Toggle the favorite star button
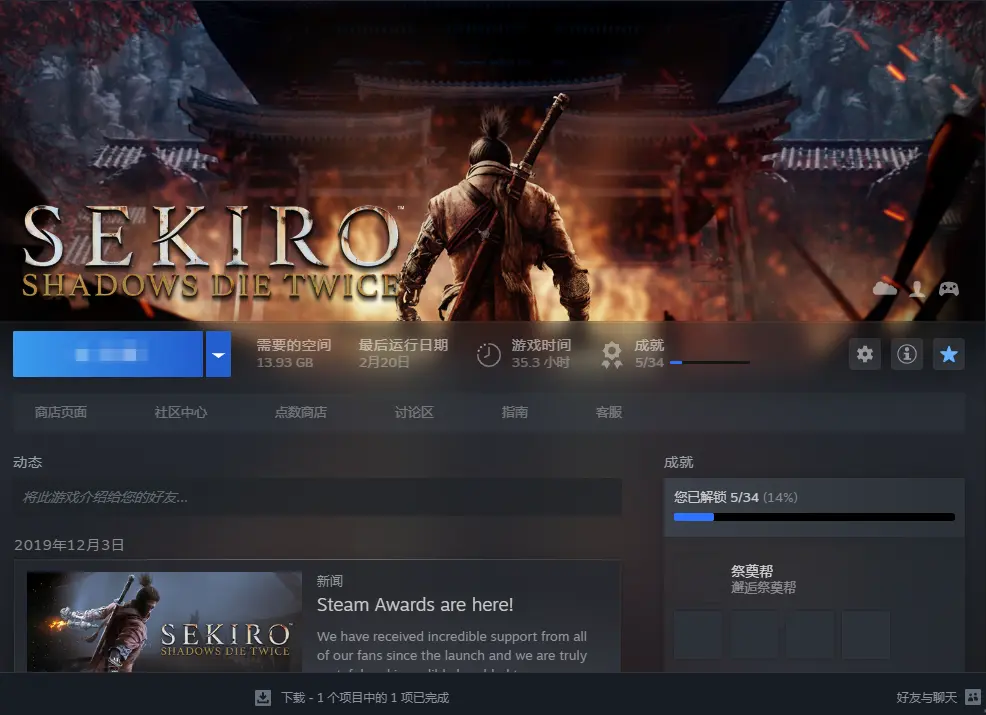Screen dimensions: 986x715 pos(948,354)
